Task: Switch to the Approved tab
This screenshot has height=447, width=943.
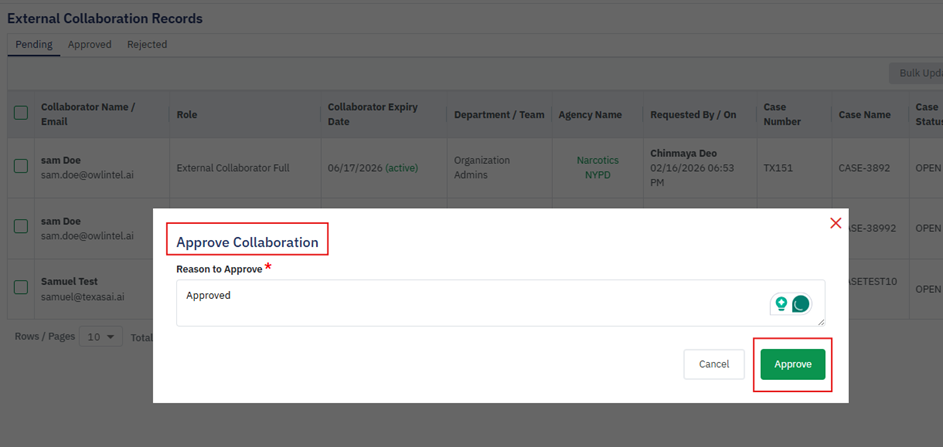Action: click(90, 45)
